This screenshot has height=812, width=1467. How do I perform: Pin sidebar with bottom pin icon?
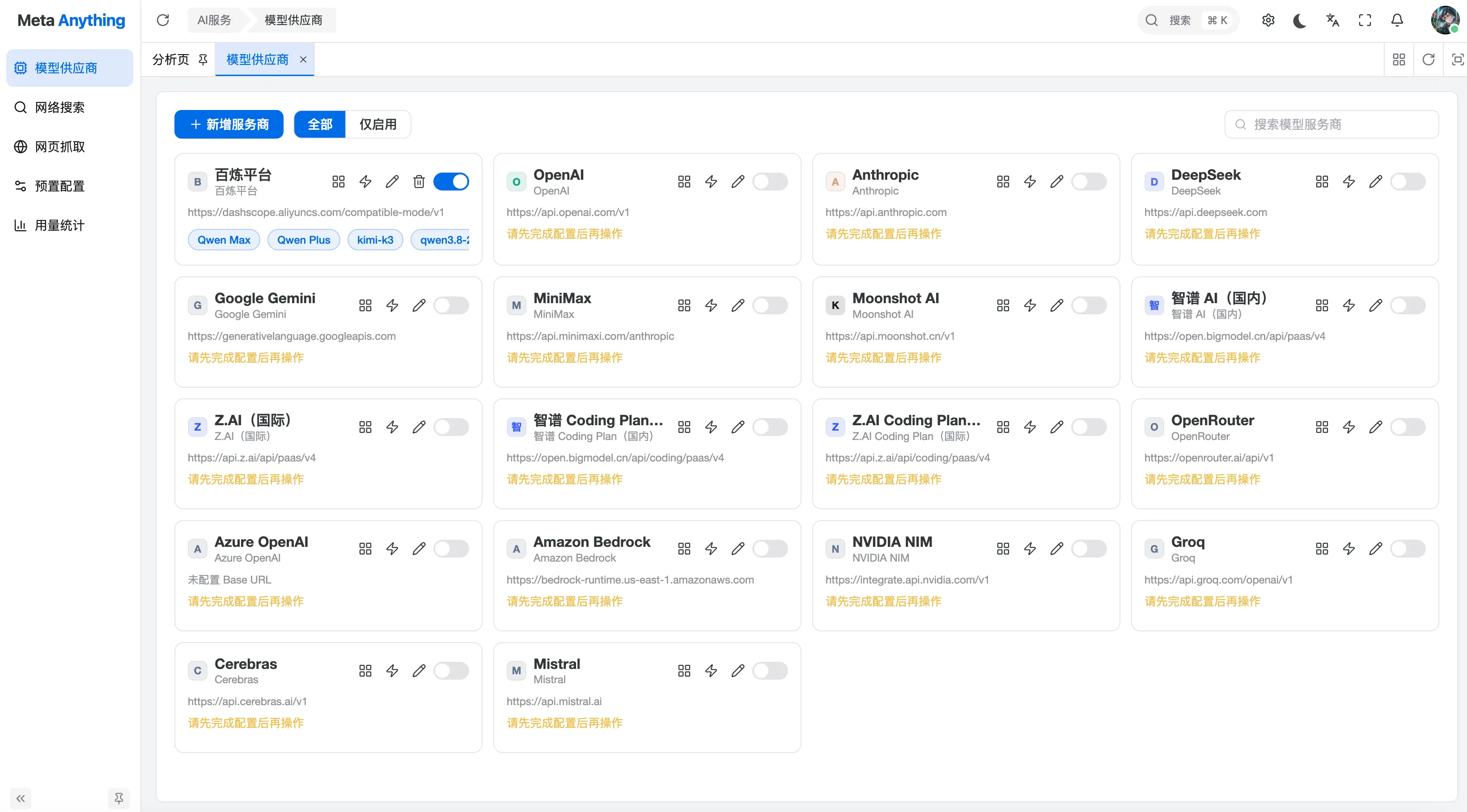point(119,798)
